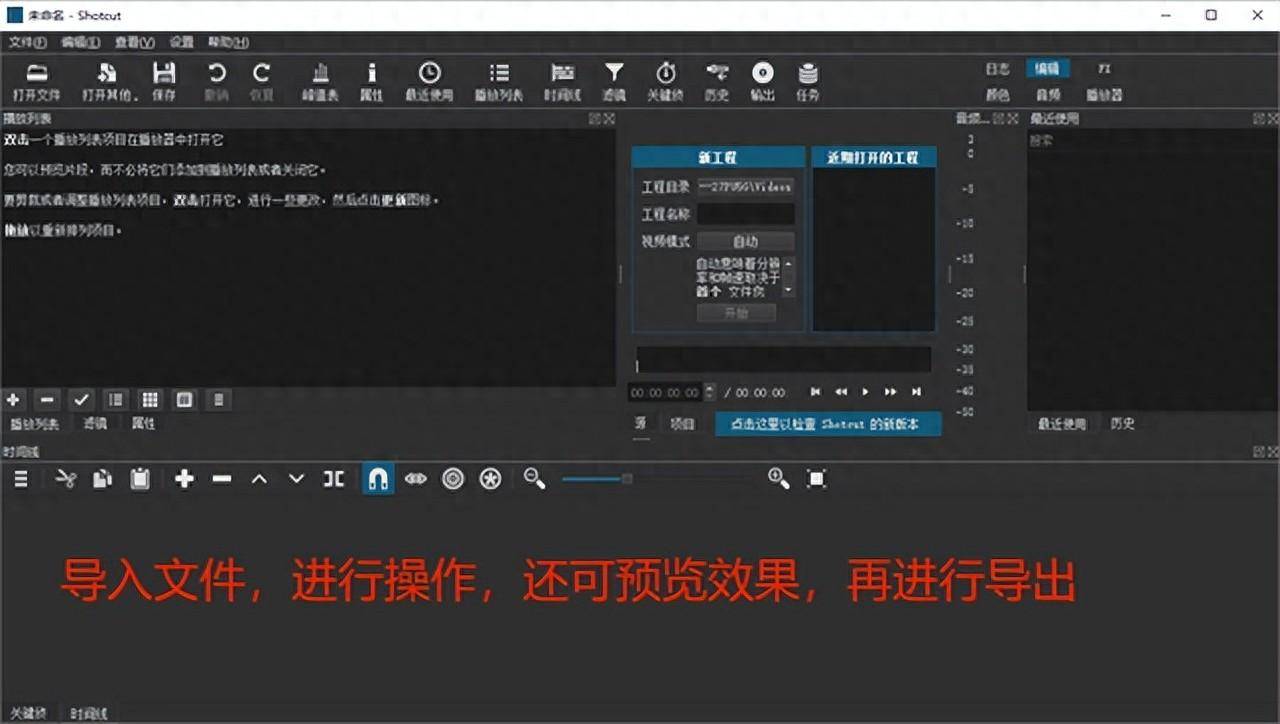Zoom out the timeline magnifier icon
This screenshot has height=724, width=1280.
[535, 479]
